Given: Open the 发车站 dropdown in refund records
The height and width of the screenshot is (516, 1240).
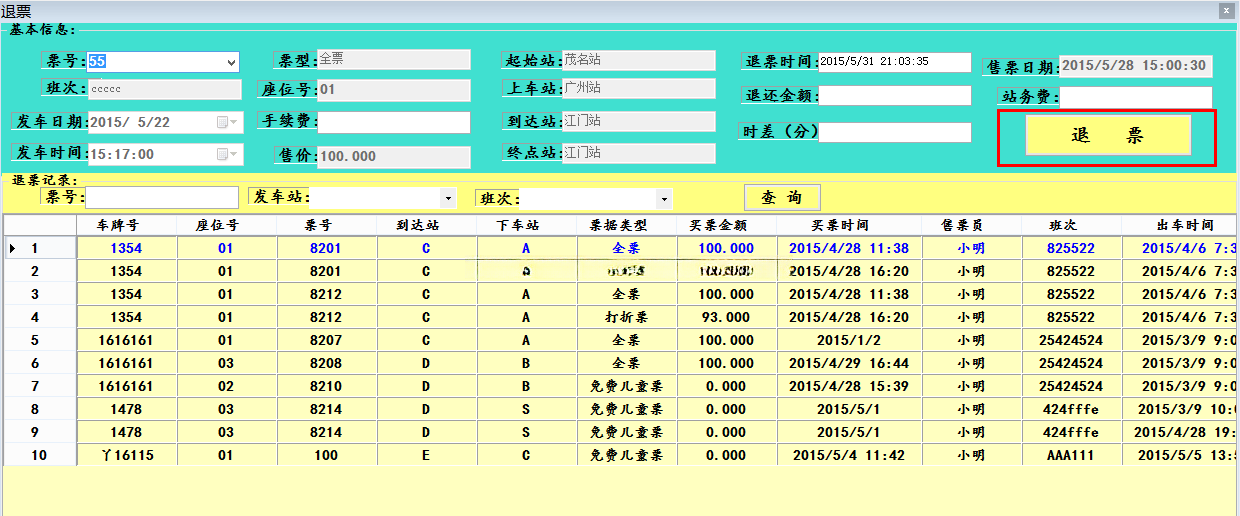Looking at the screenshot, I should tap(447, 198).
